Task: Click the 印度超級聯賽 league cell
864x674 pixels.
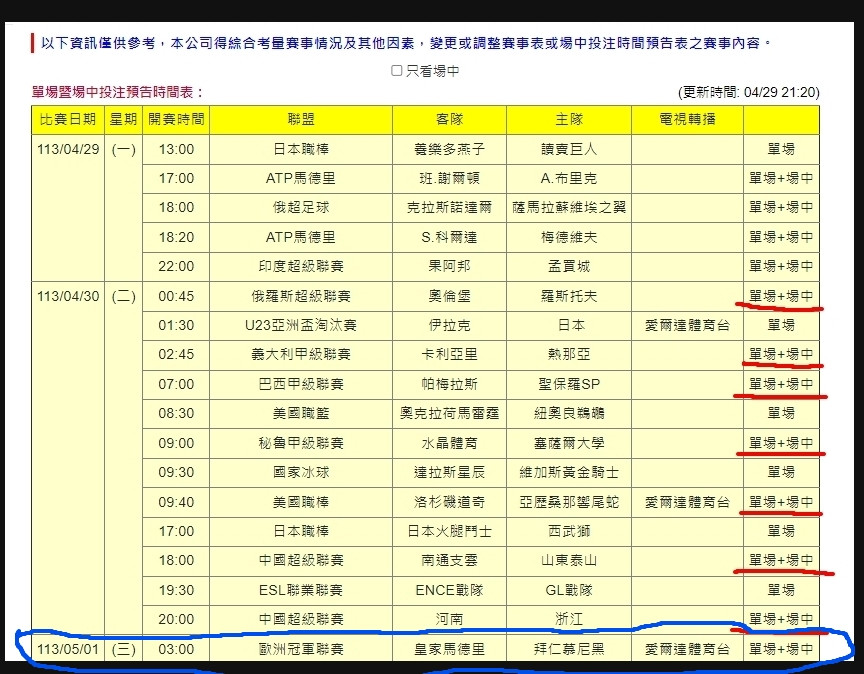Action: 301,267
